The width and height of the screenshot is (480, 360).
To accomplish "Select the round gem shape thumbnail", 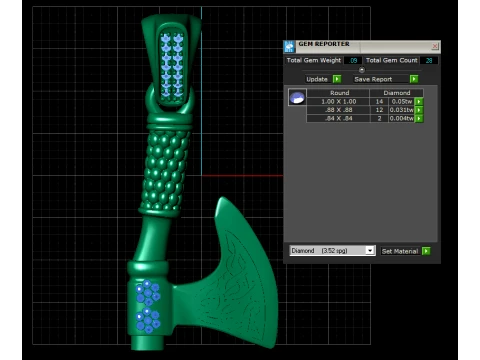I will tap(297, 98).
